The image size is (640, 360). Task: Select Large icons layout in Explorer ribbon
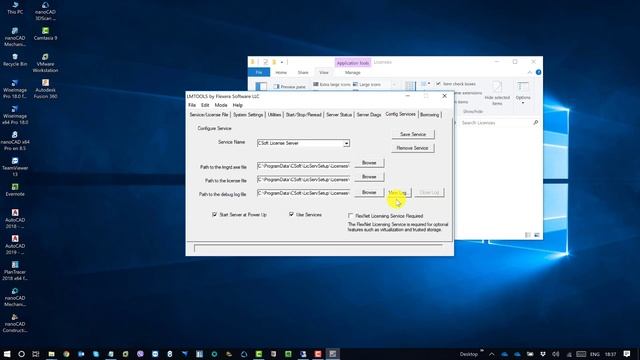367,84
